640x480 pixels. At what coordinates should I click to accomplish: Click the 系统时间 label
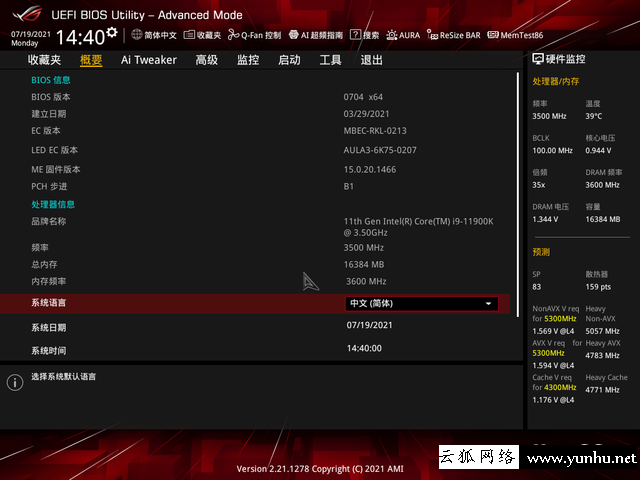[49, 351]
